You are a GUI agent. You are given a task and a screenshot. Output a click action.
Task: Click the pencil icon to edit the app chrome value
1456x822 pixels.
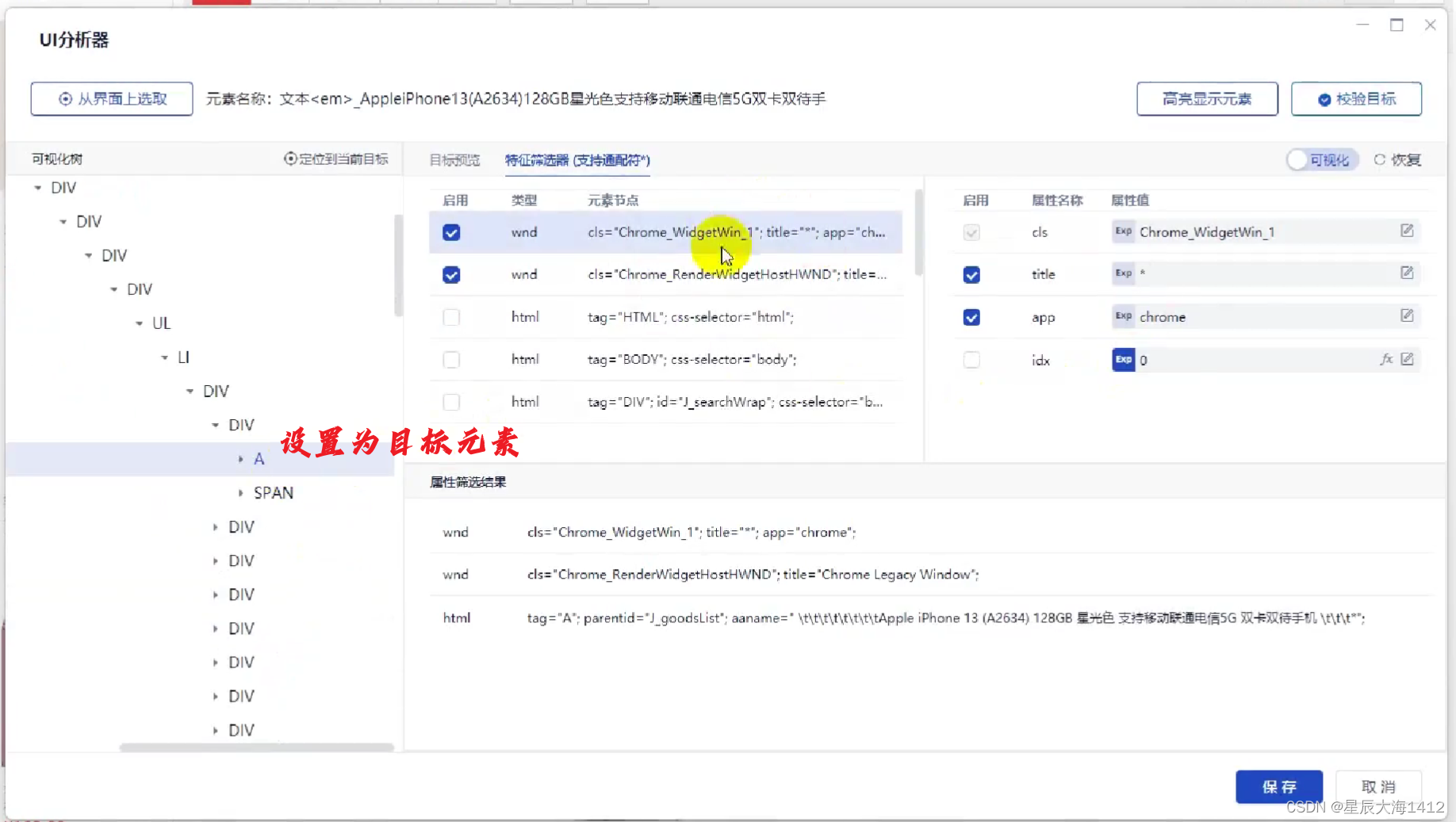[1407, 315]
